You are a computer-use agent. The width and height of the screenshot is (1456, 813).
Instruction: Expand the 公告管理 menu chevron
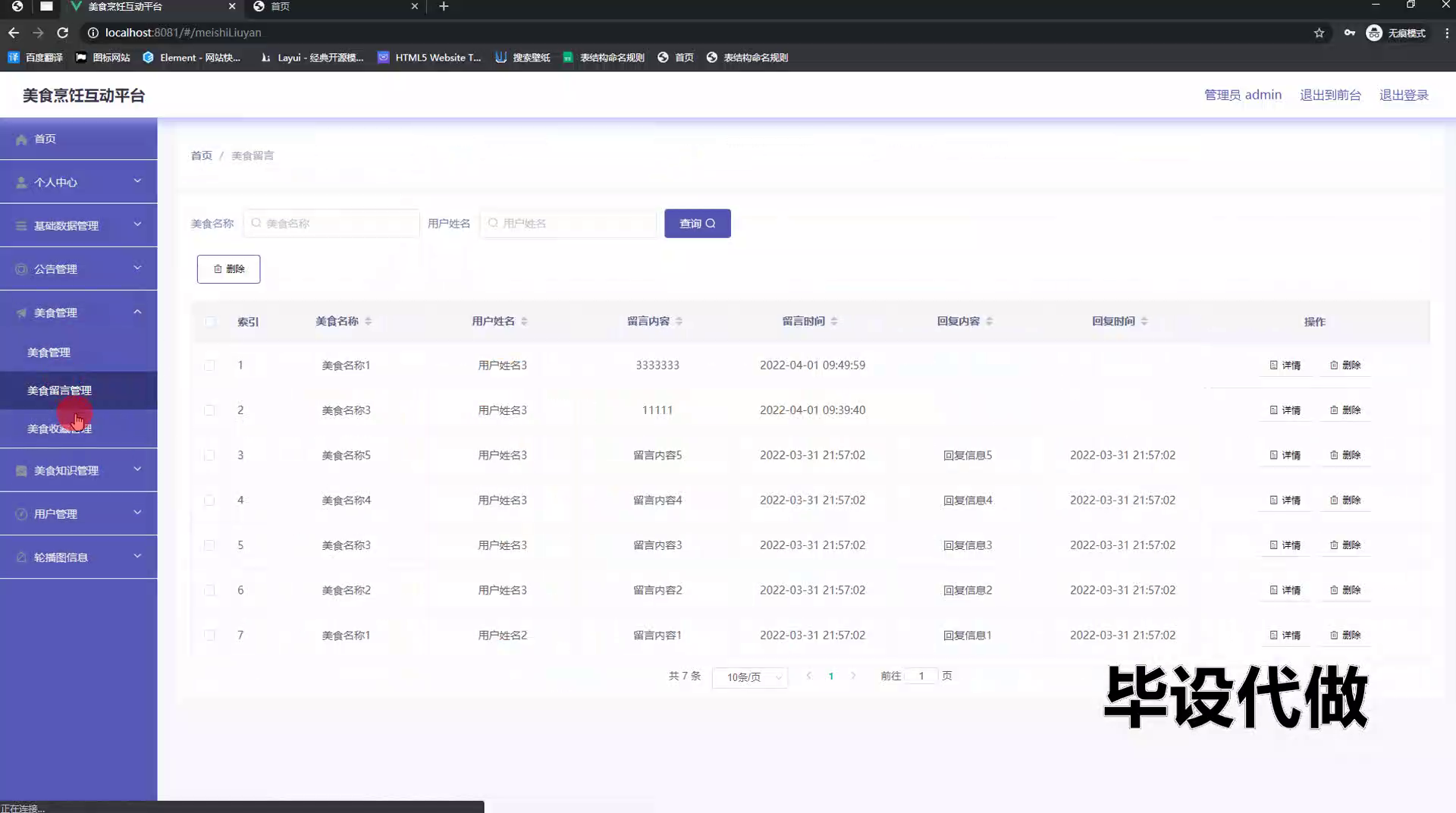coord(137,267)
